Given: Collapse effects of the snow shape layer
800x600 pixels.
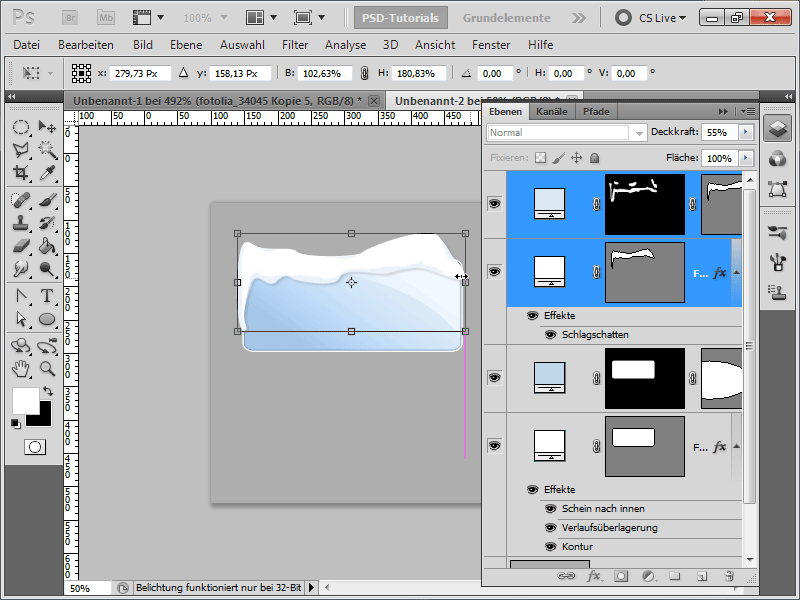Looking at the screenshot, I should point(736,273).
